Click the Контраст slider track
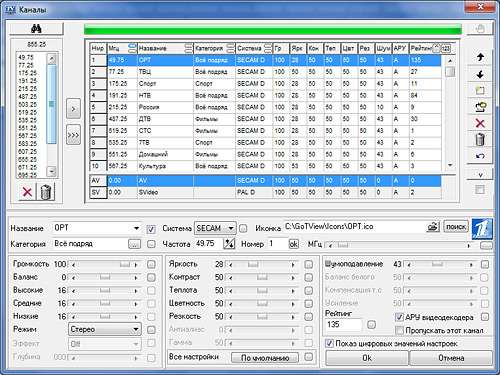500x375 pixels. 262,277
